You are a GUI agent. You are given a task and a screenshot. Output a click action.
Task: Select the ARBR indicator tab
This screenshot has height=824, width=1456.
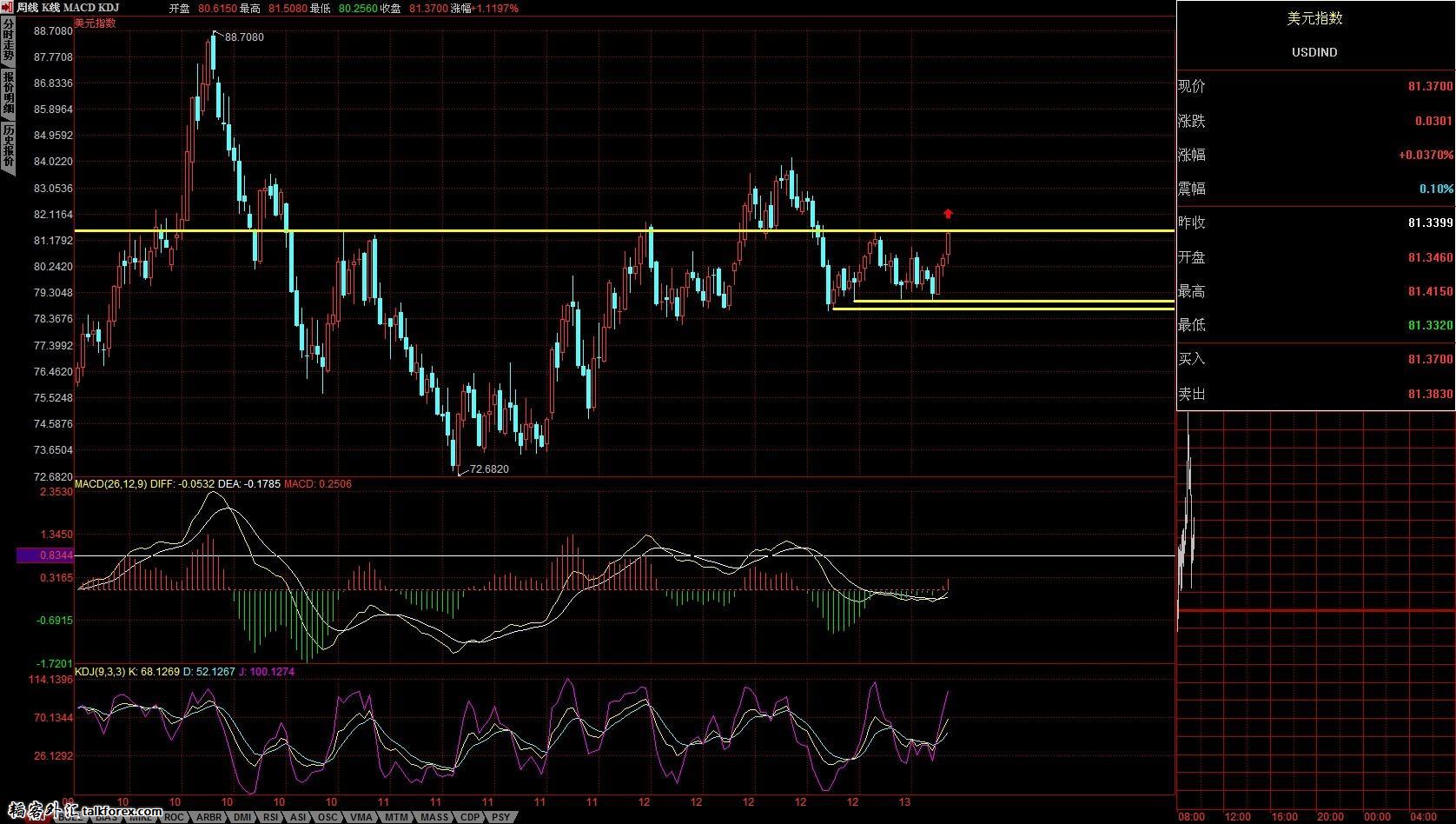(x=208, y=817)
